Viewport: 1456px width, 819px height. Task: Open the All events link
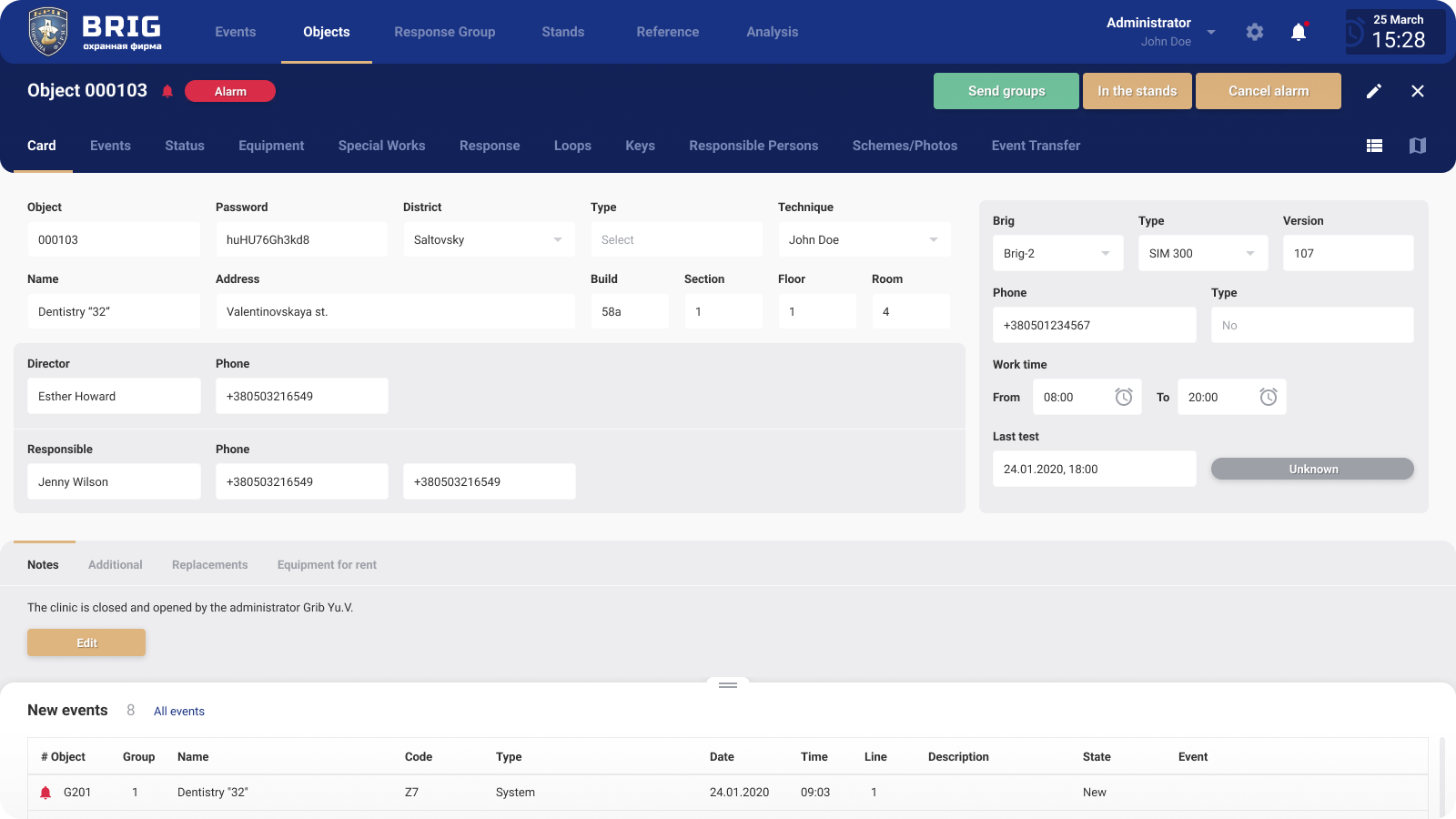pyautogui.click(x=179, y=712)
